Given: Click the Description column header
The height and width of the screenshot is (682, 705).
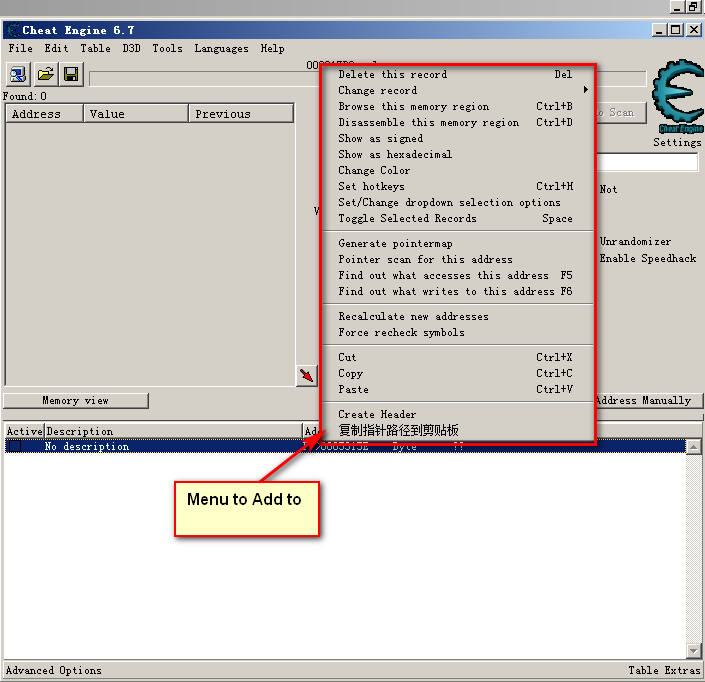Looking at the screenshot, I should tap(173, 431).
